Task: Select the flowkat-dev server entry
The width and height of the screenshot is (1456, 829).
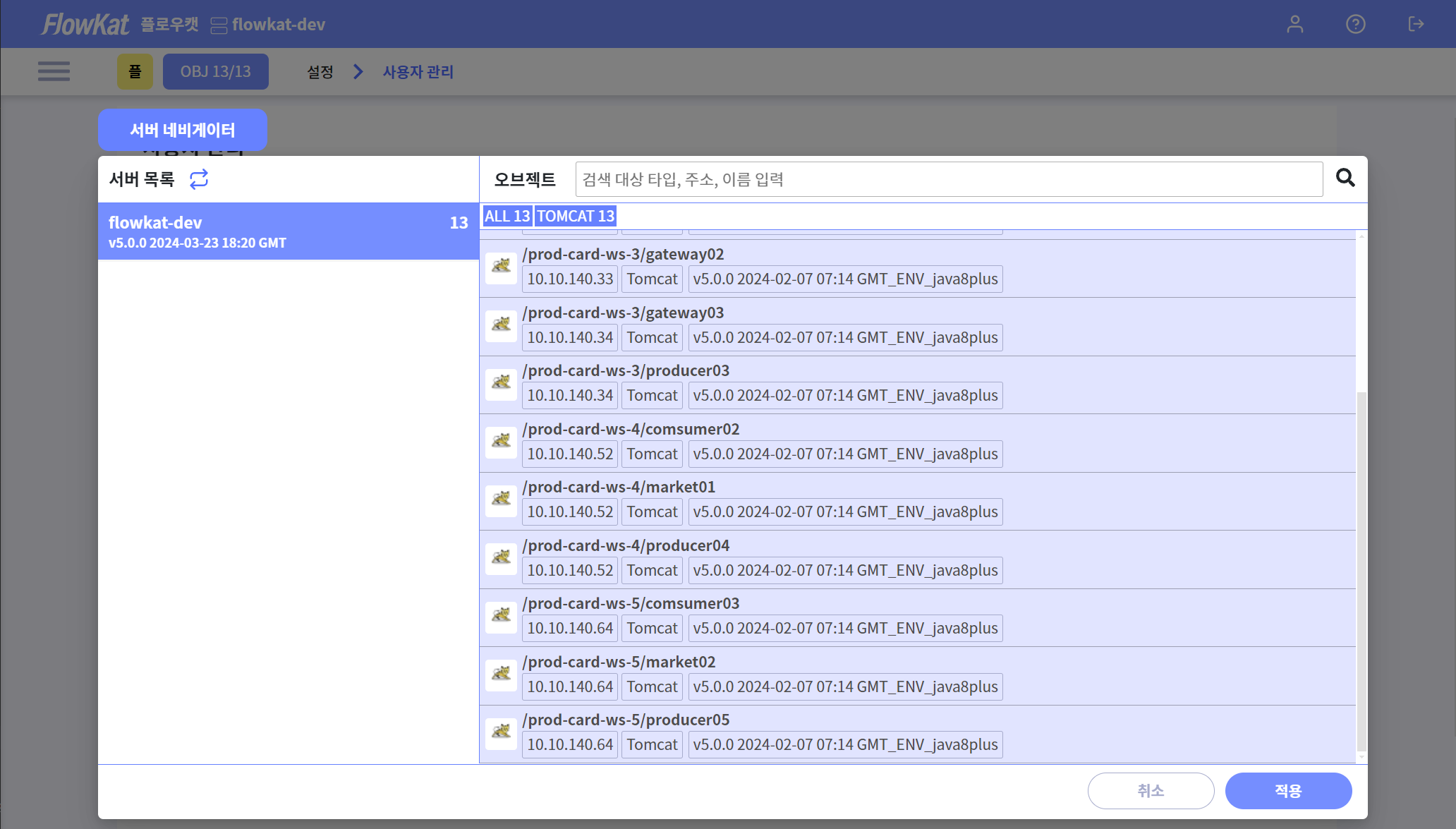Action: click(x=288, y=231)
